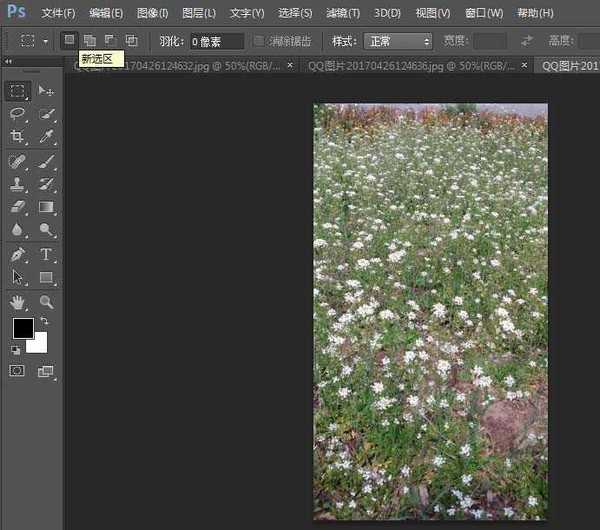Open the 滤镜(T) menu
Viewport: 600px width, 530px height.
coord(343,13)
